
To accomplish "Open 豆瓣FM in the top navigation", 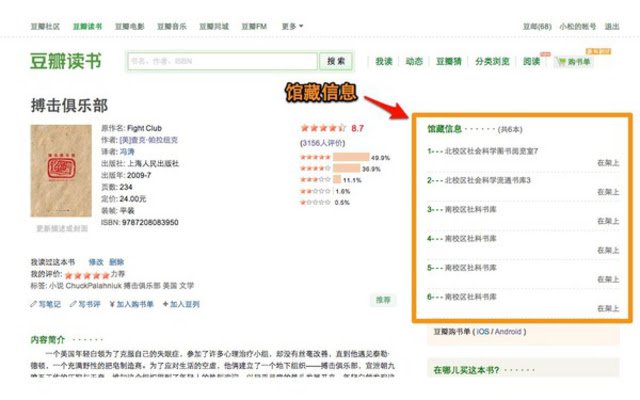I will [x=254, y=27].
